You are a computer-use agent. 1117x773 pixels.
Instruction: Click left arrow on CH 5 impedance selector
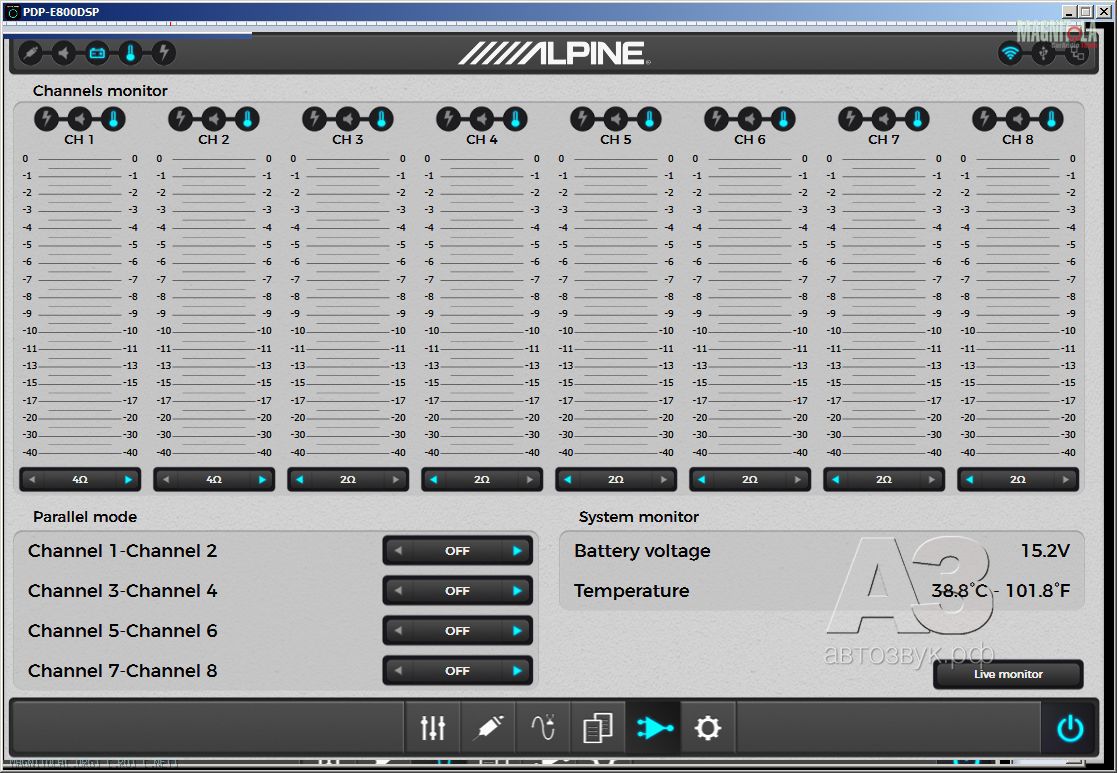[568, 479]
